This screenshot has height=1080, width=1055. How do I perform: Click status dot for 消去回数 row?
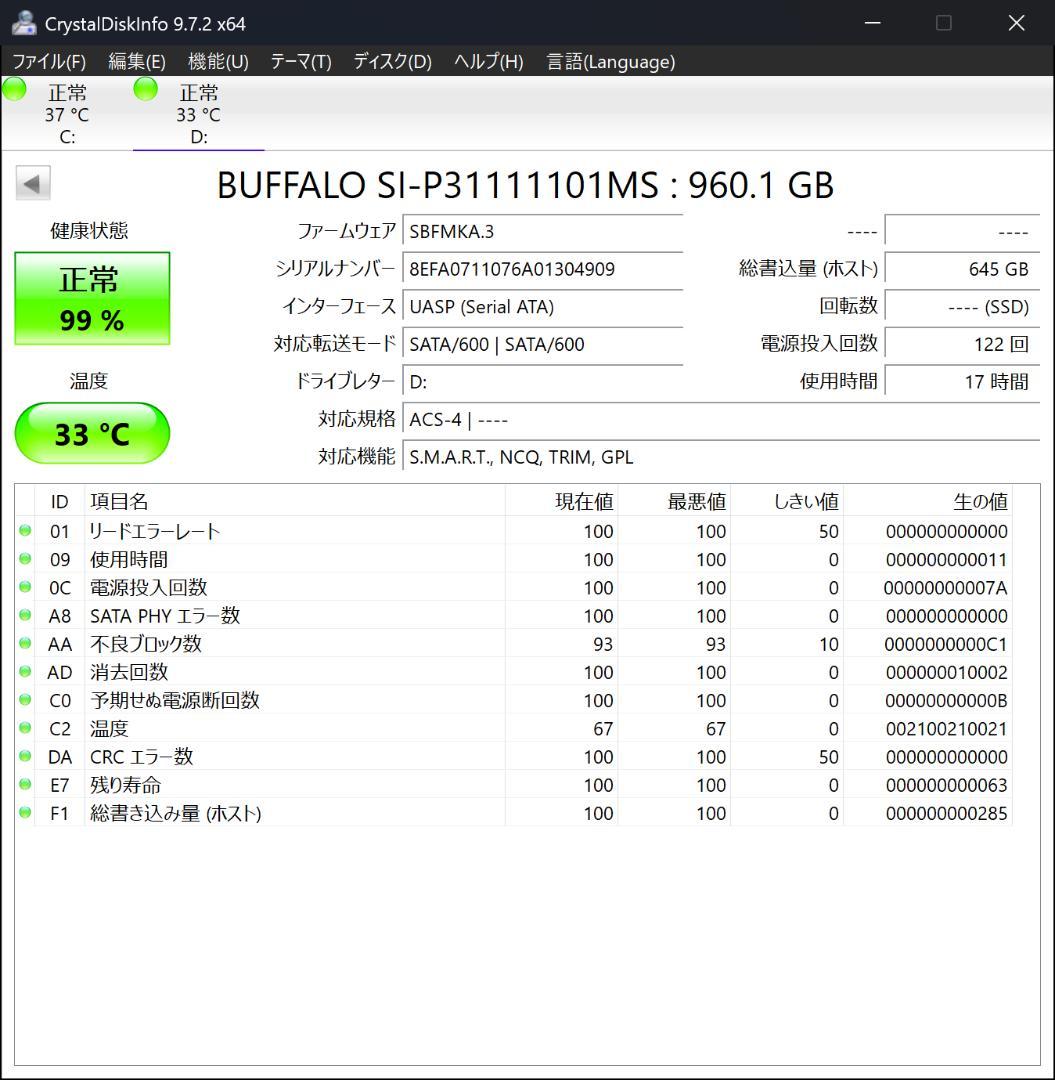[25, 672]
